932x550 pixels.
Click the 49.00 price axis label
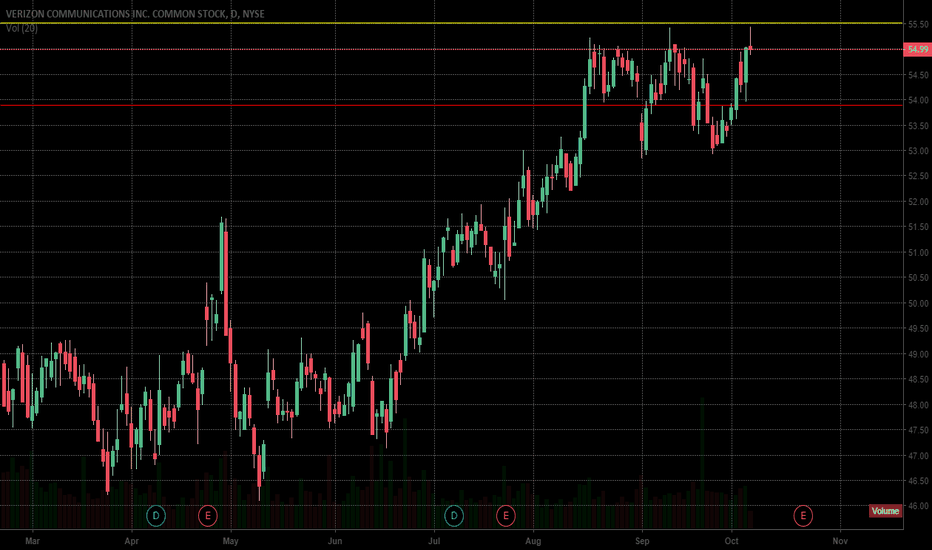point(918,354)
